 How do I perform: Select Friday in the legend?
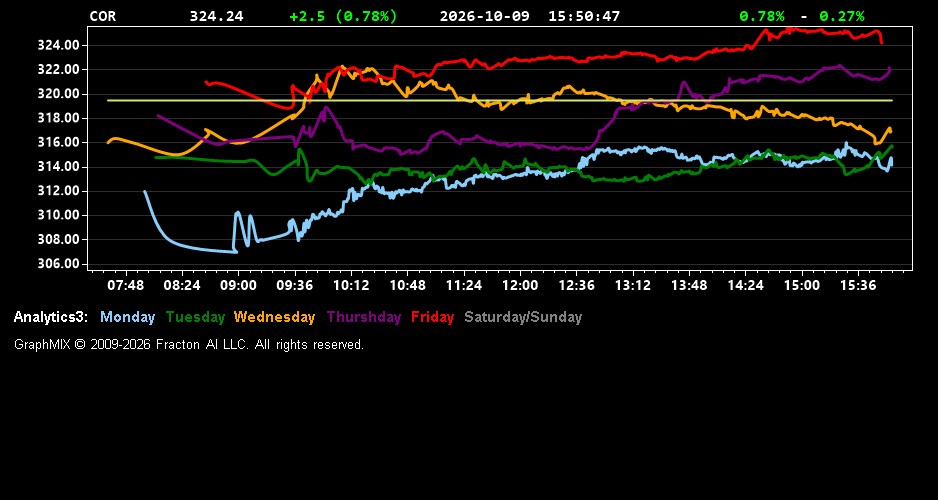[x=433, y=318]
